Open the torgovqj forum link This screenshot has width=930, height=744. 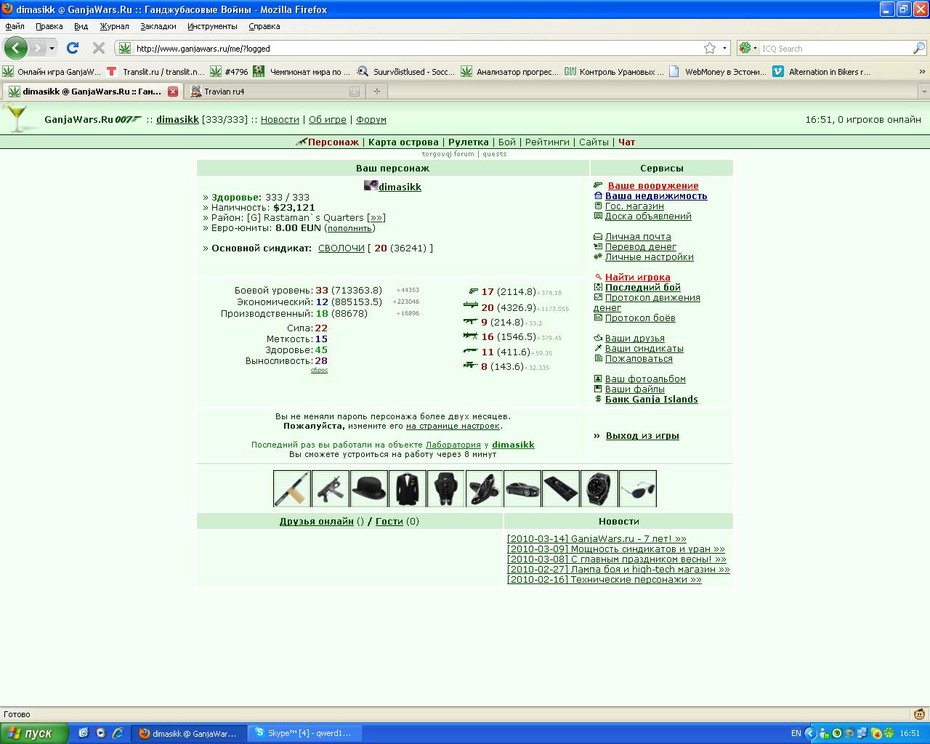[x=448, y=154]
